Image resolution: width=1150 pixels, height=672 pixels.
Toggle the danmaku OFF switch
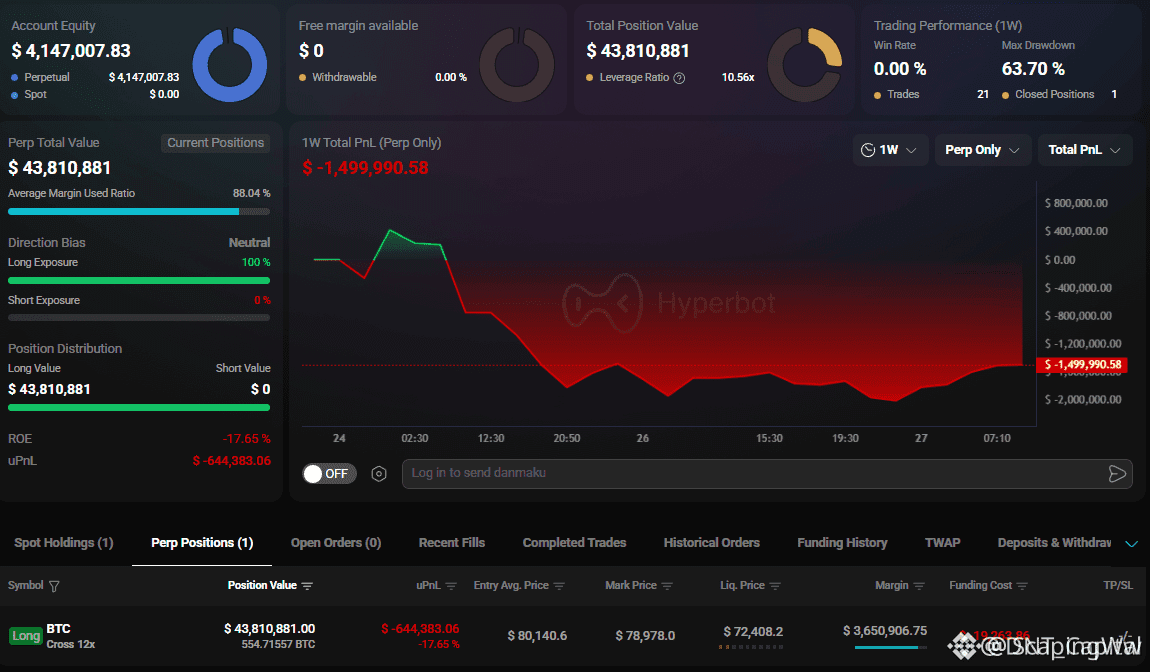click(x=329, y=473)
